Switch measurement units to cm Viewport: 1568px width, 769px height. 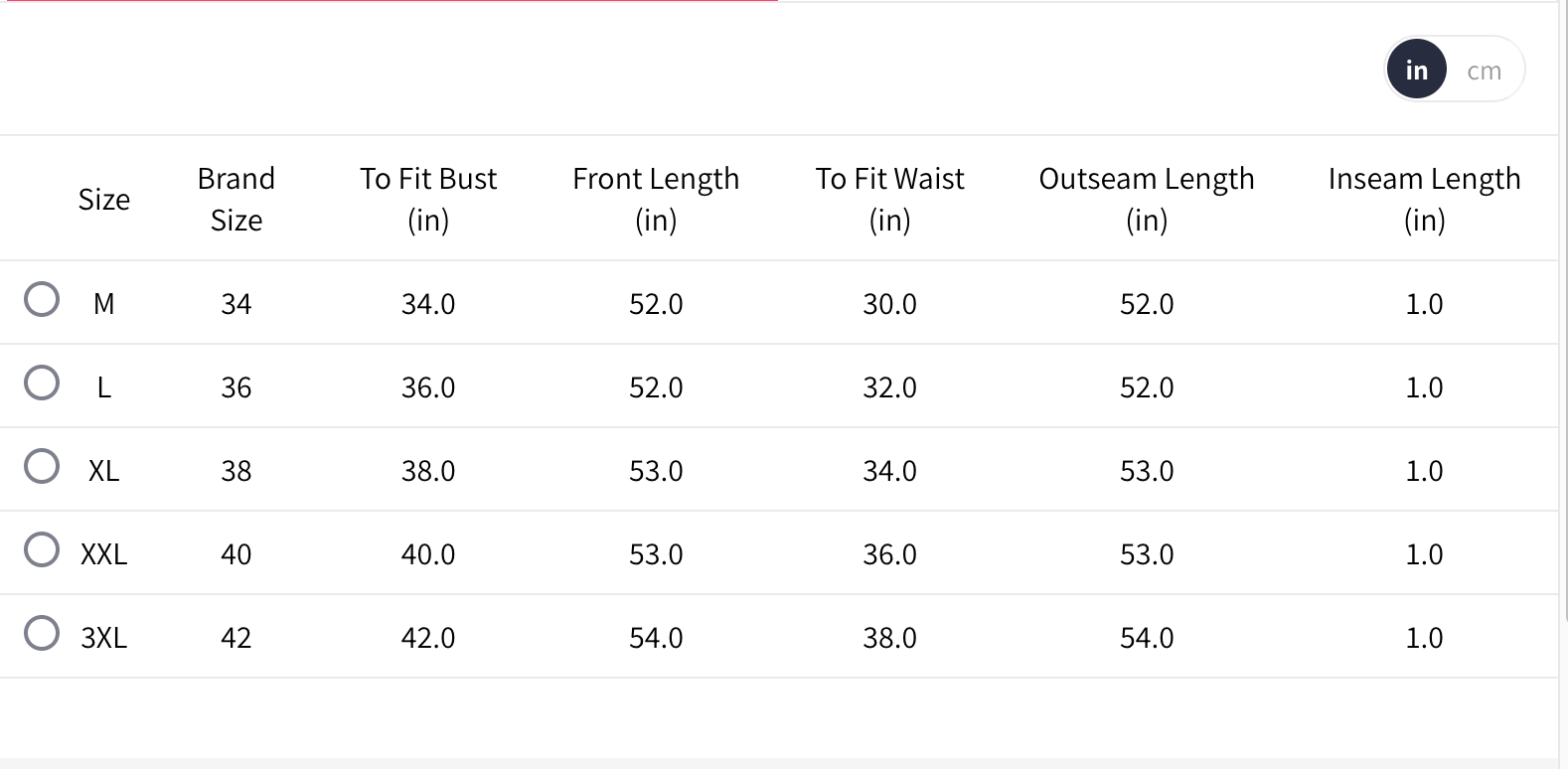(x=1484, y=71)
